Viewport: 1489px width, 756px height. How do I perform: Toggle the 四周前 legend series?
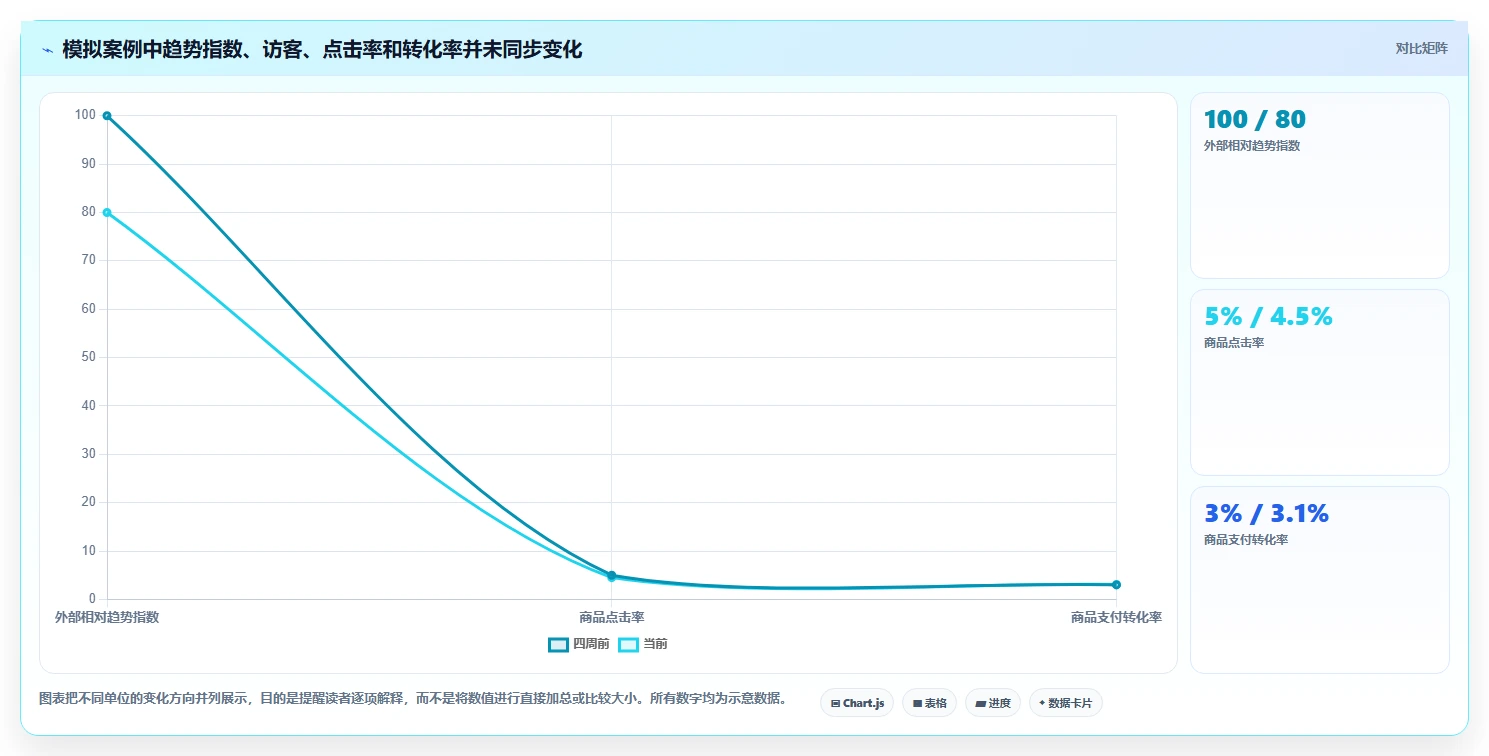[x=579, y=644]
